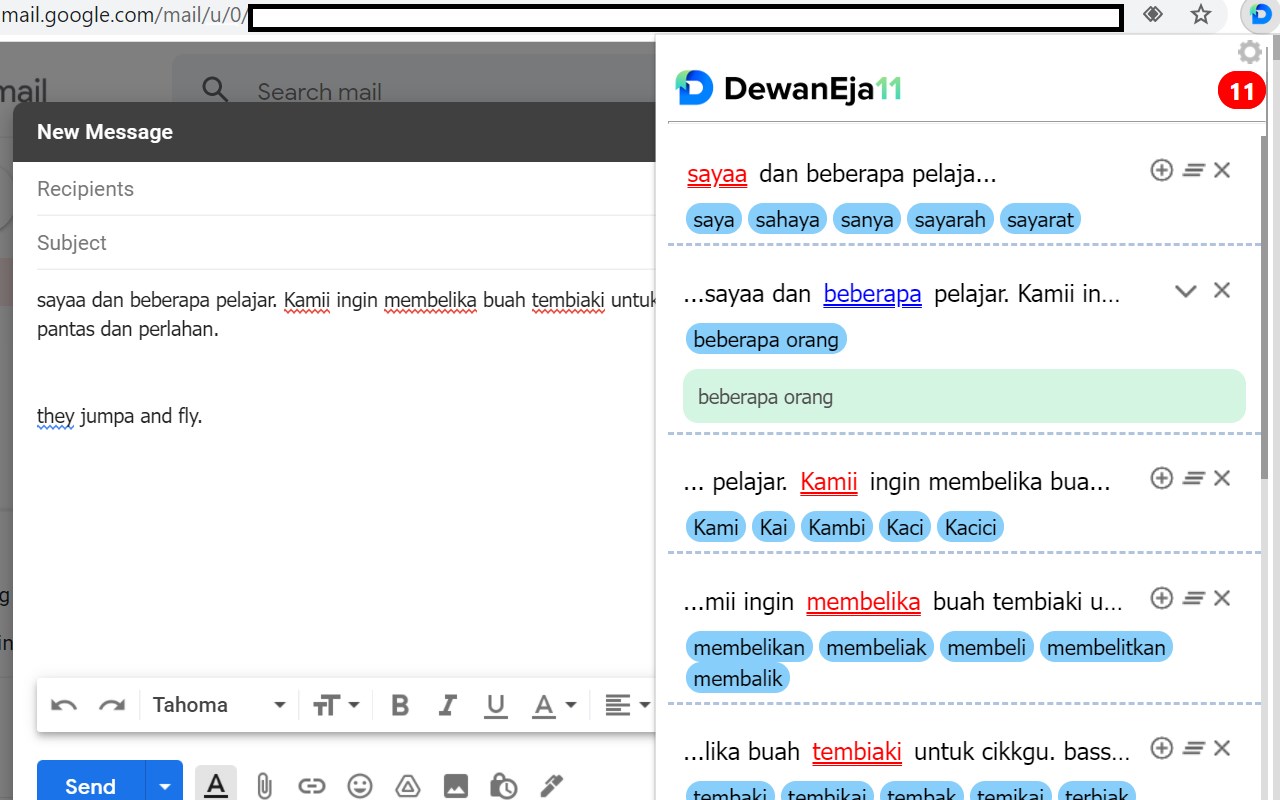
Task: Toggle bold formatting
Action: coord(400,705)
